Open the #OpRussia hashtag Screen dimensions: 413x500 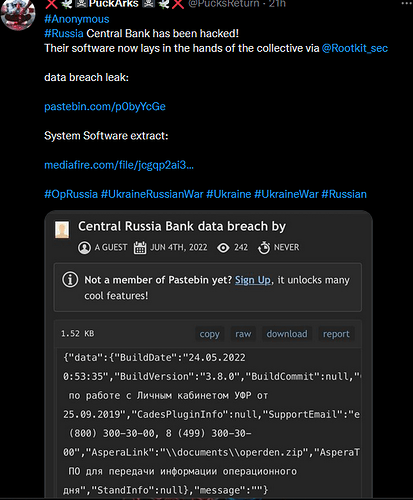tap(71, 194)
